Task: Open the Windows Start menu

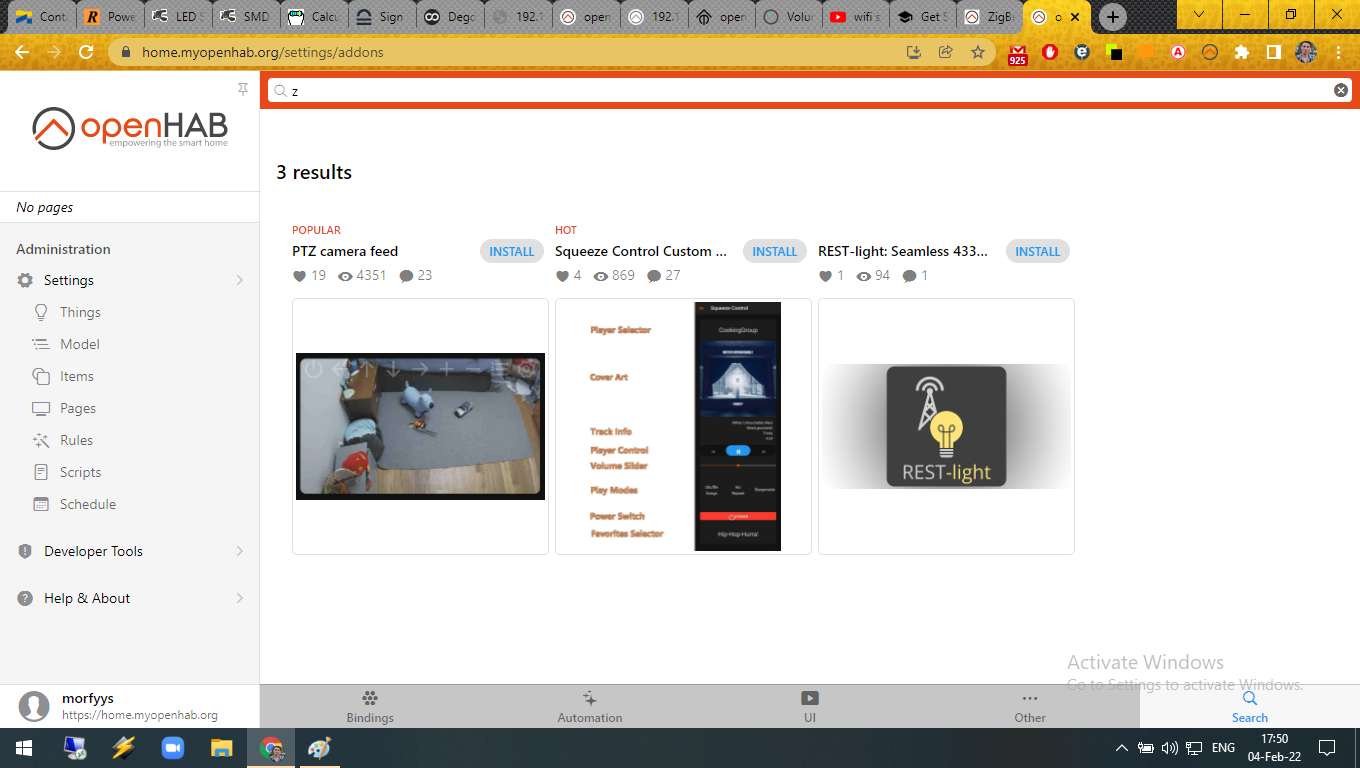Action: [x=22, y=748]
